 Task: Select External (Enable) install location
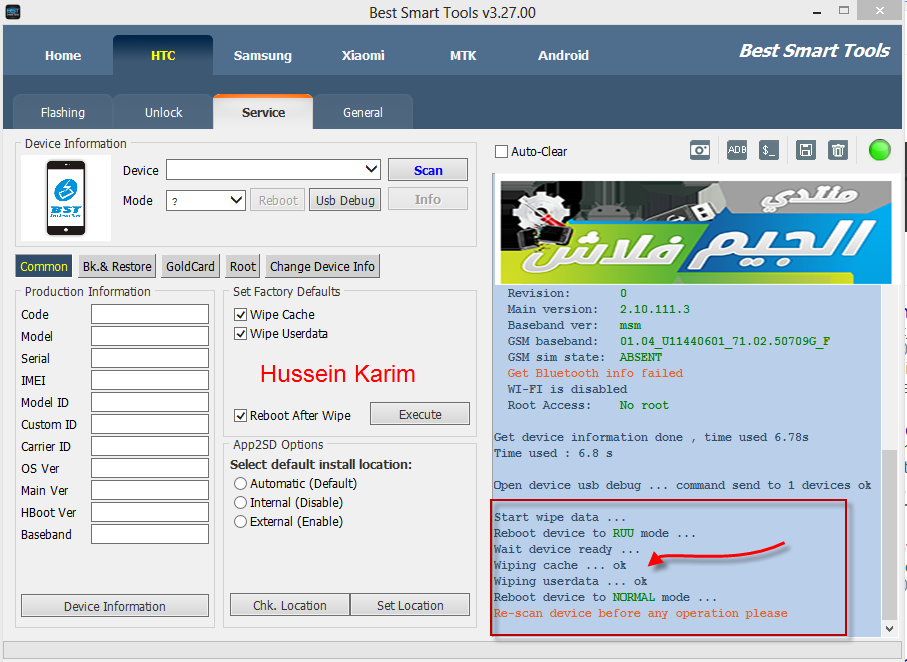[x=240, y=522]
